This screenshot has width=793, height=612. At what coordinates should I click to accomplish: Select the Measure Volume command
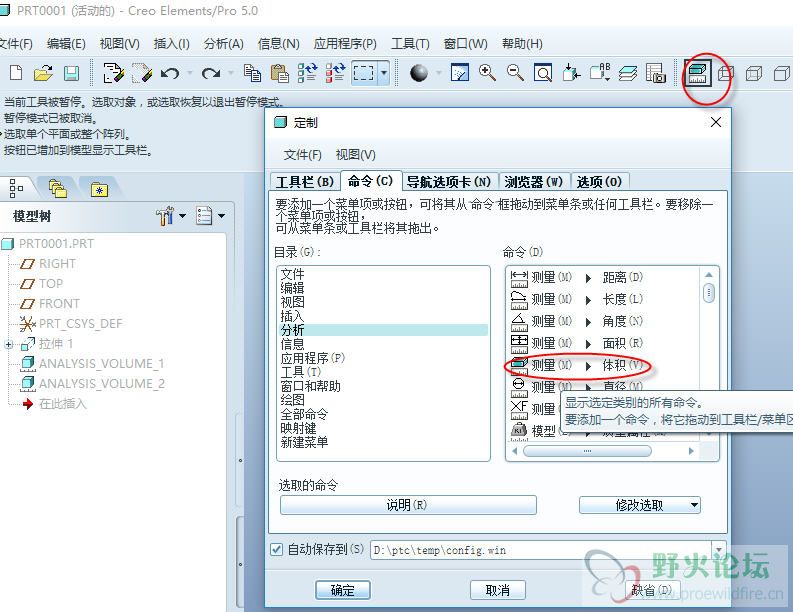[577, 365]
